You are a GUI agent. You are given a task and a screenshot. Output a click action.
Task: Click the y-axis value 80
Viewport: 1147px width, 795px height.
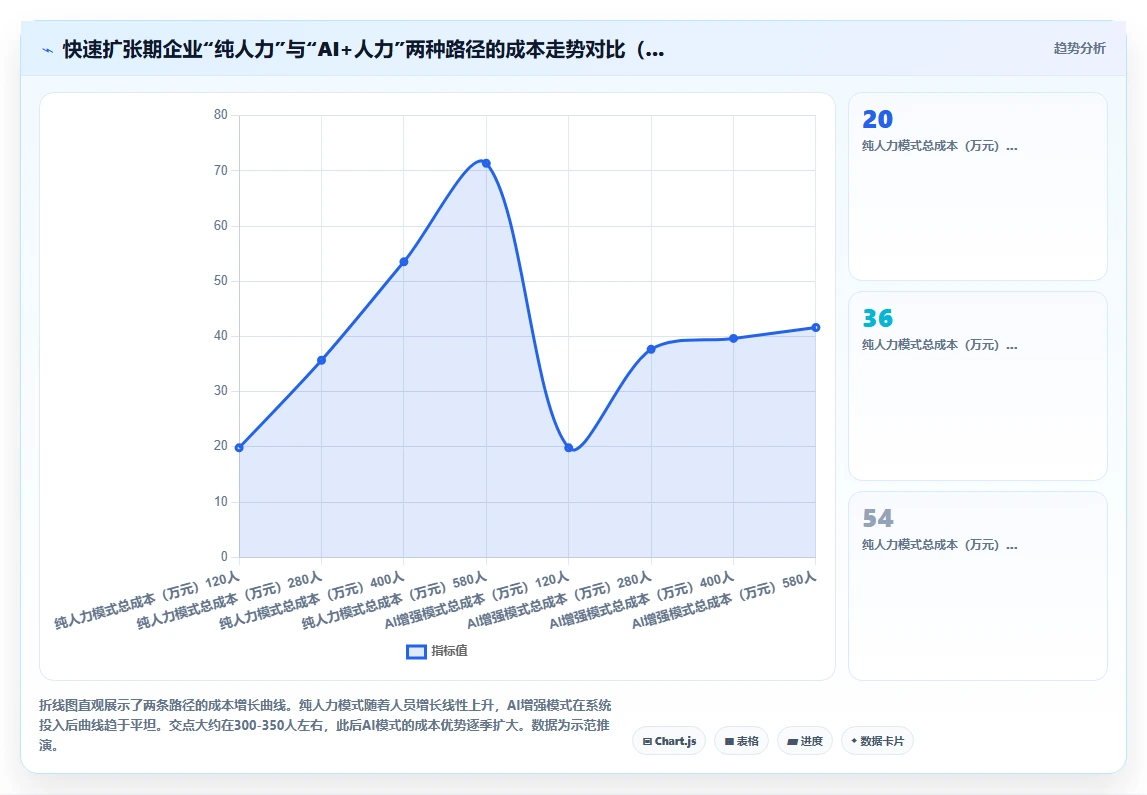221,114
